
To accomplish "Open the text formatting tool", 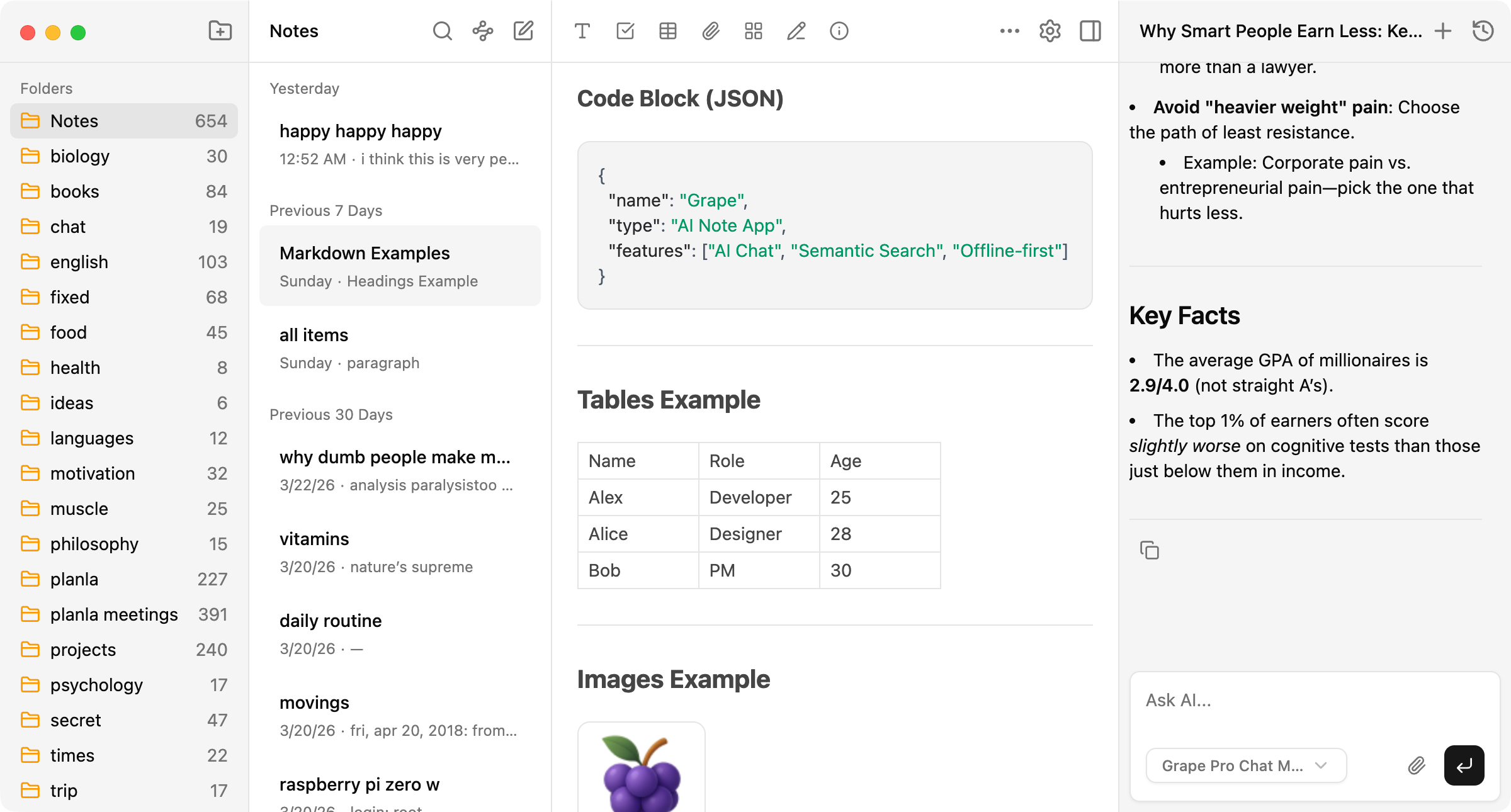I will click(582, 30).
